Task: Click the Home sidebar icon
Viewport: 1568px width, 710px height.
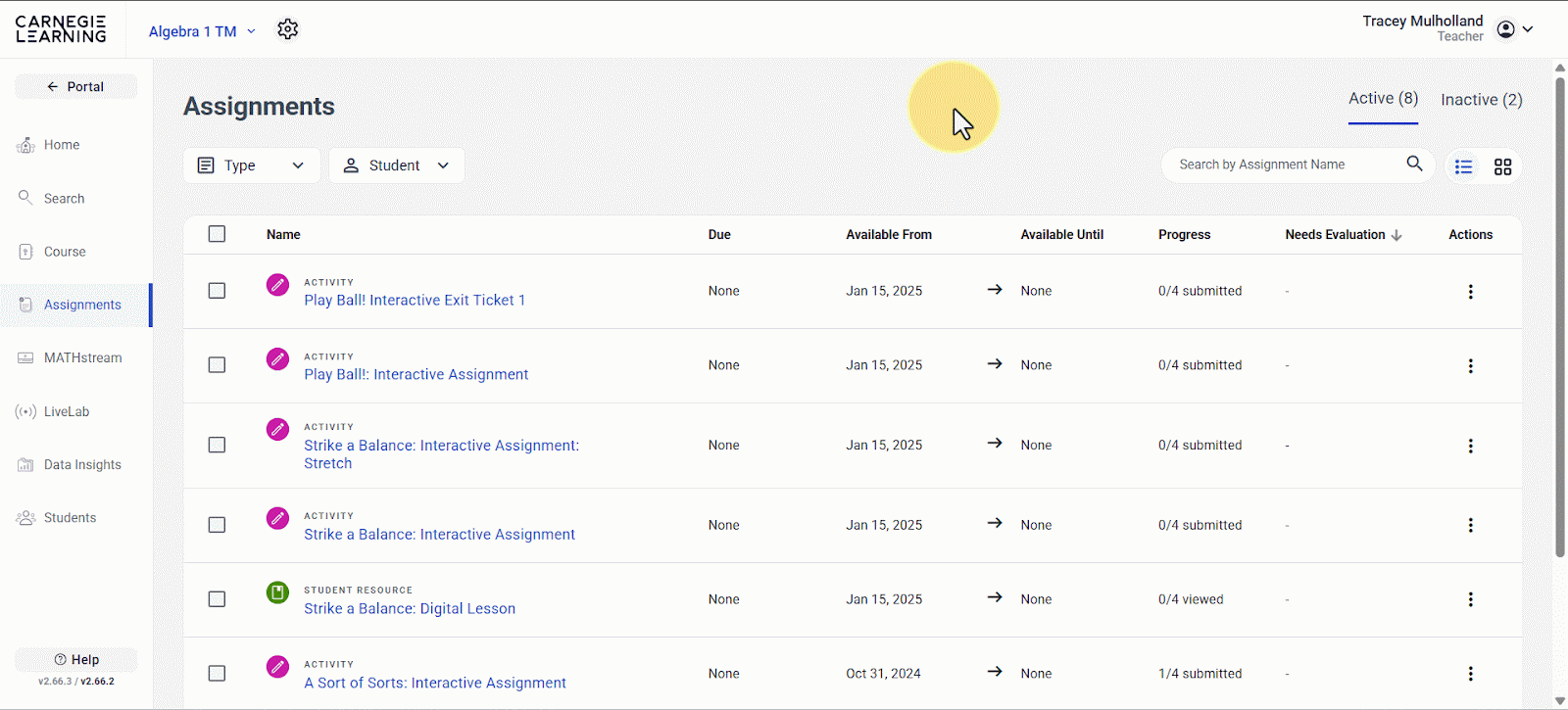Action: click(x=25, y=145)
